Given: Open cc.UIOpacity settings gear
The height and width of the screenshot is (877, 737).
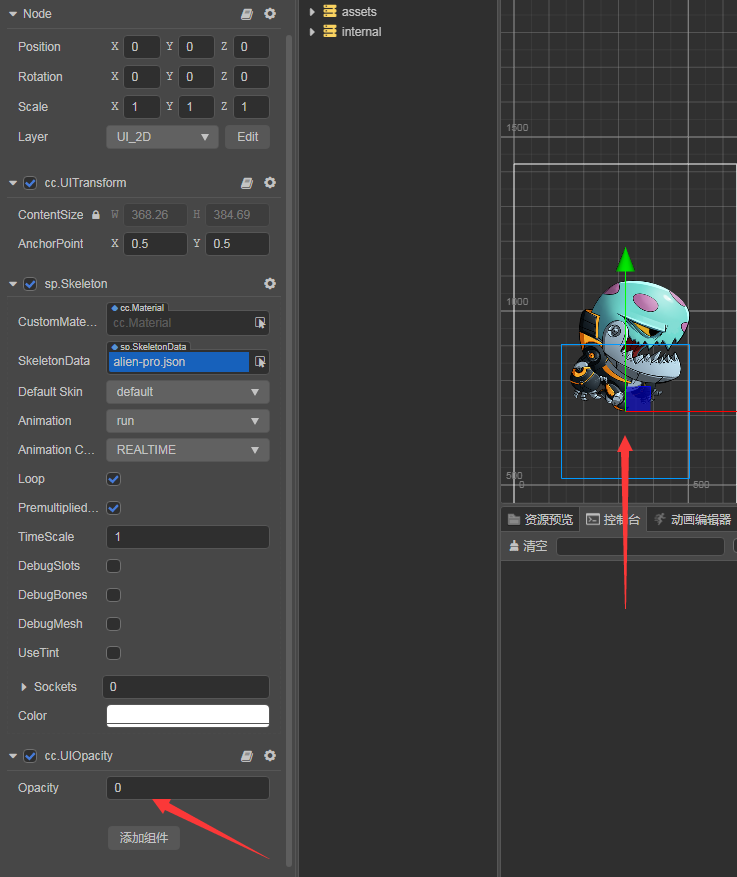Looking at the screenshot, I should 270,756.
